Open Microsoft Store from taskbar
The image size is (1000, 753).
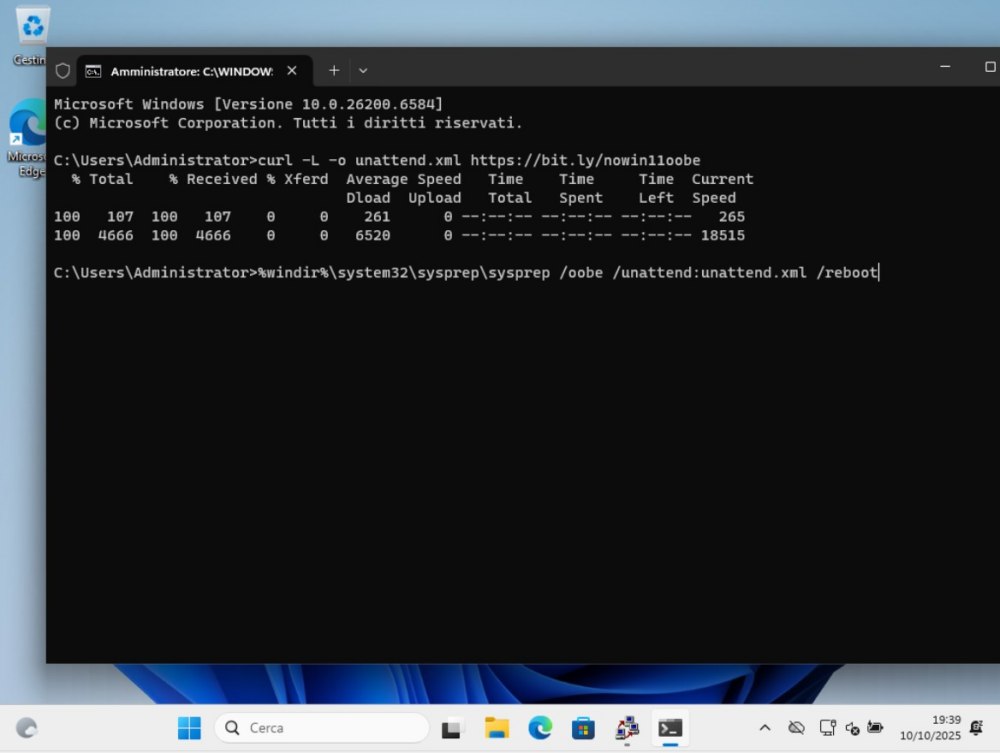[583, 728]
